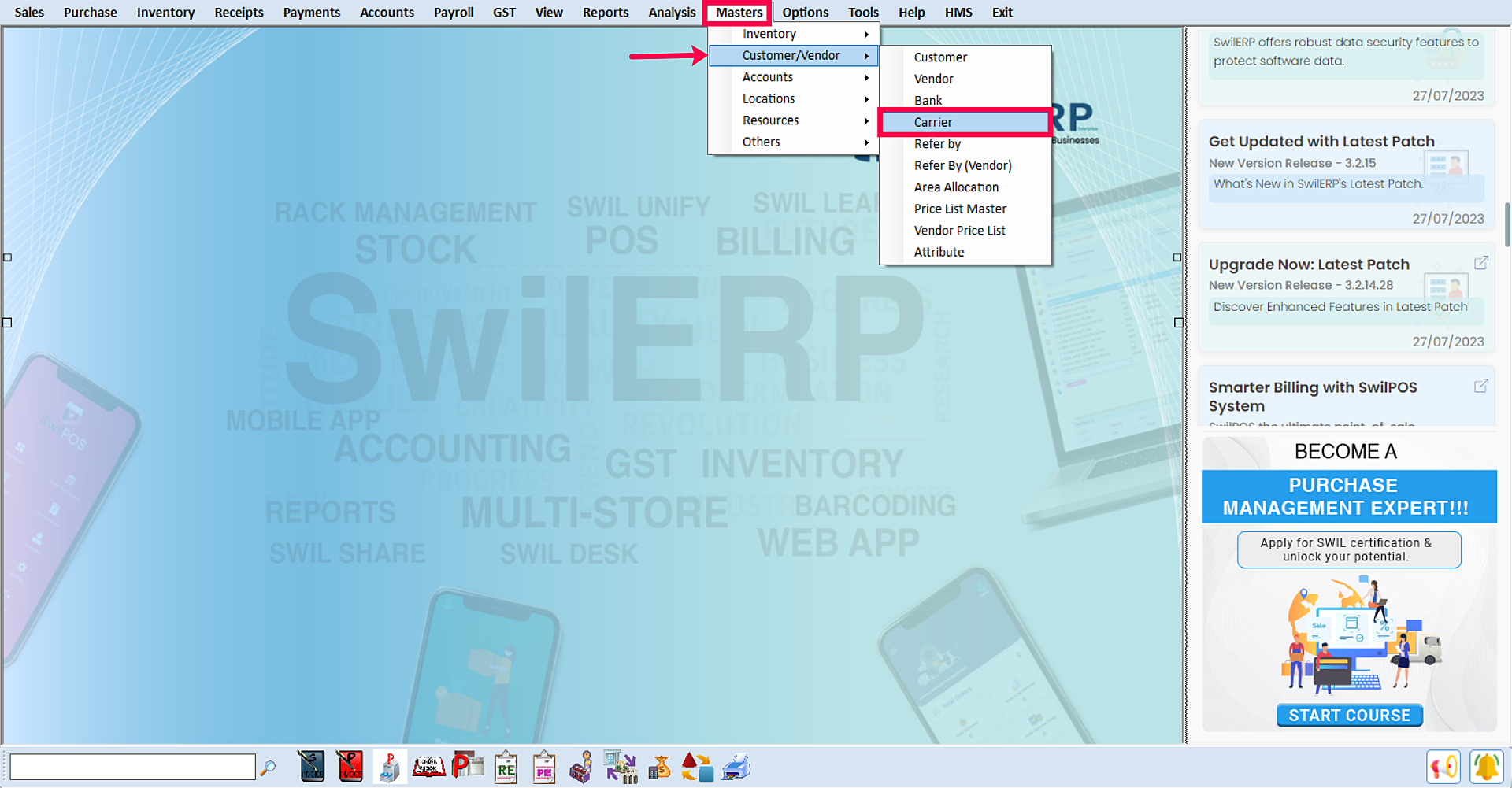The height and width of the screenshot is (788, 1512).
Task: Open the Inventory menu in menu bar
Action: [165, 13]
